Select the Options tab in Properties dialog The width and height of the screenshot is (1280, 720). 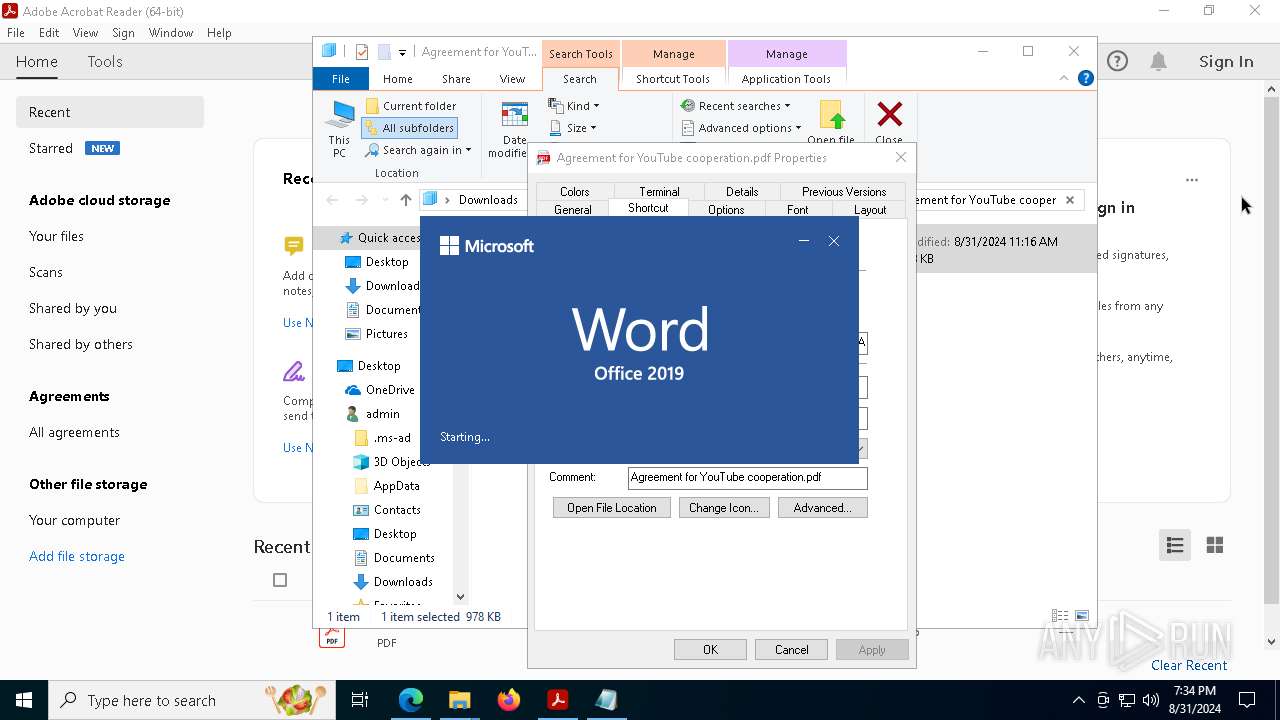tap(726, 210)
